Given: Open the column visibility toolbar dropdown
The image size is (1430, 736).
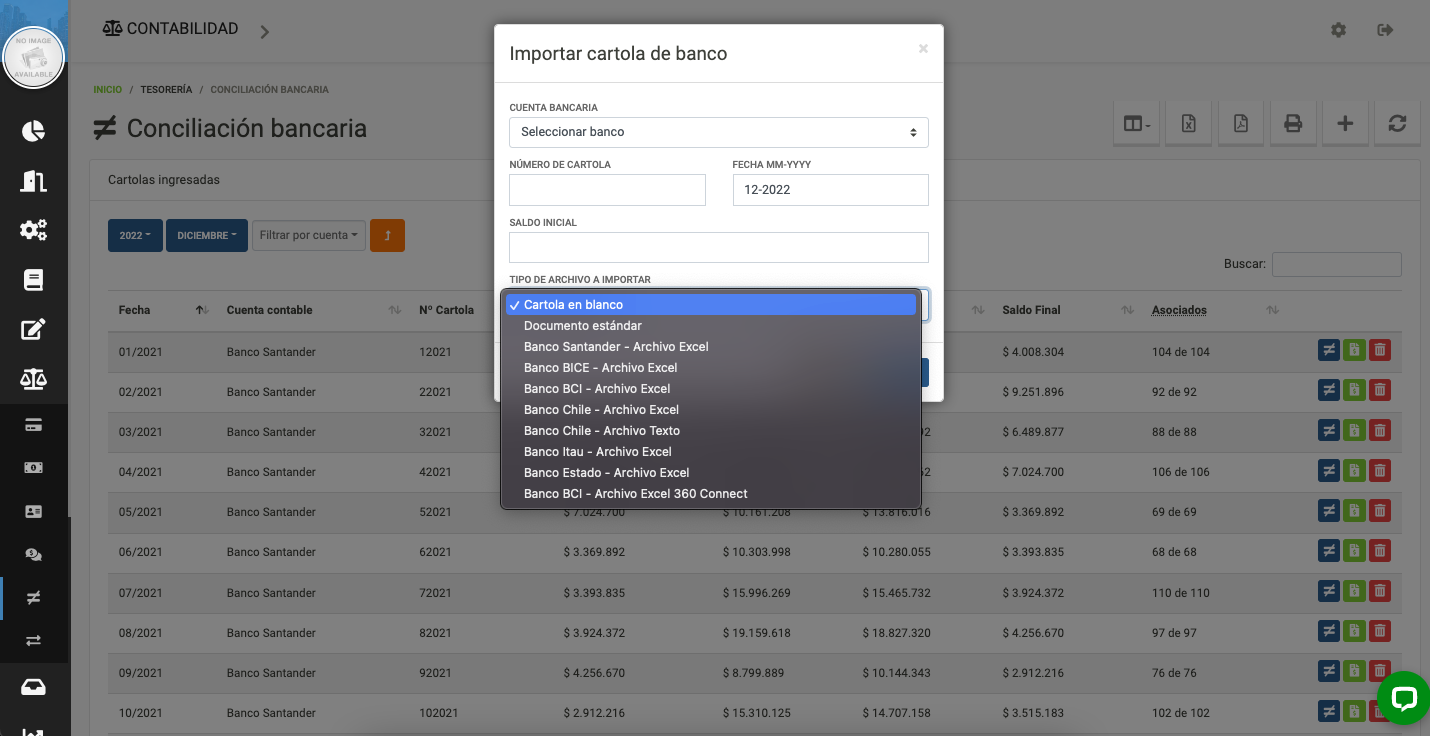Looking at the screenshot, I should (x=1137, y=124).
